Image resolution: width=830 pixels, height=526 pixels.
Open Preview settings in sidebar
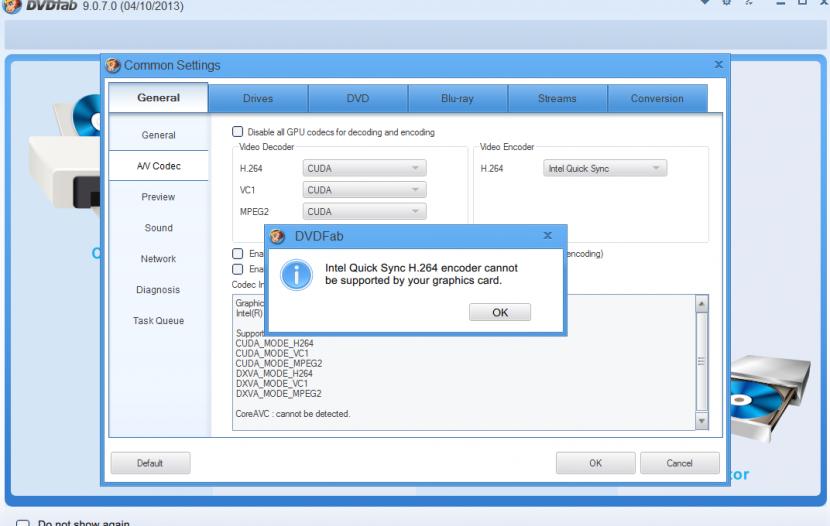coord(158,197)
